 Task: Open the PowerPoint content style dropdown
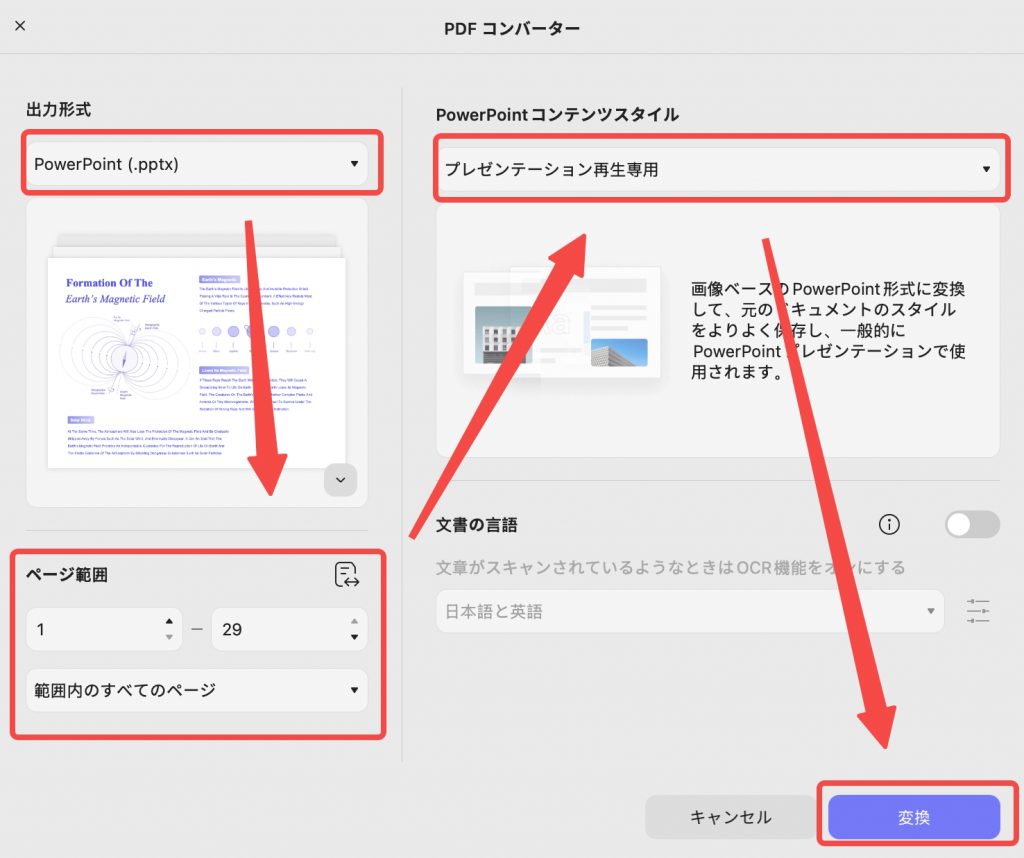(718, 169)
